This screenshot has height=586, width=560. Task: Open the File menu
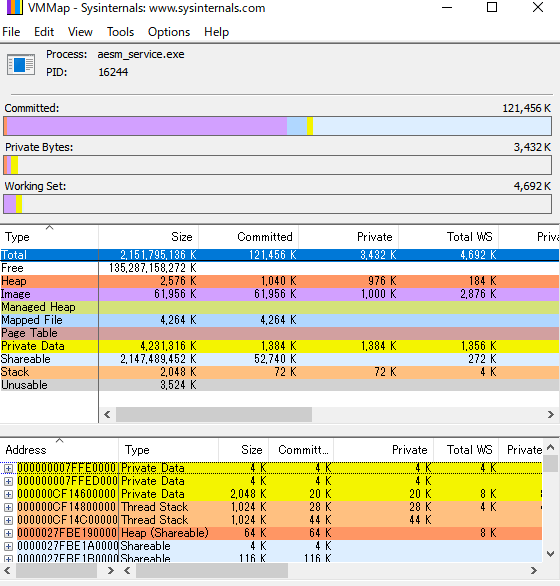(x=11, y=32)
